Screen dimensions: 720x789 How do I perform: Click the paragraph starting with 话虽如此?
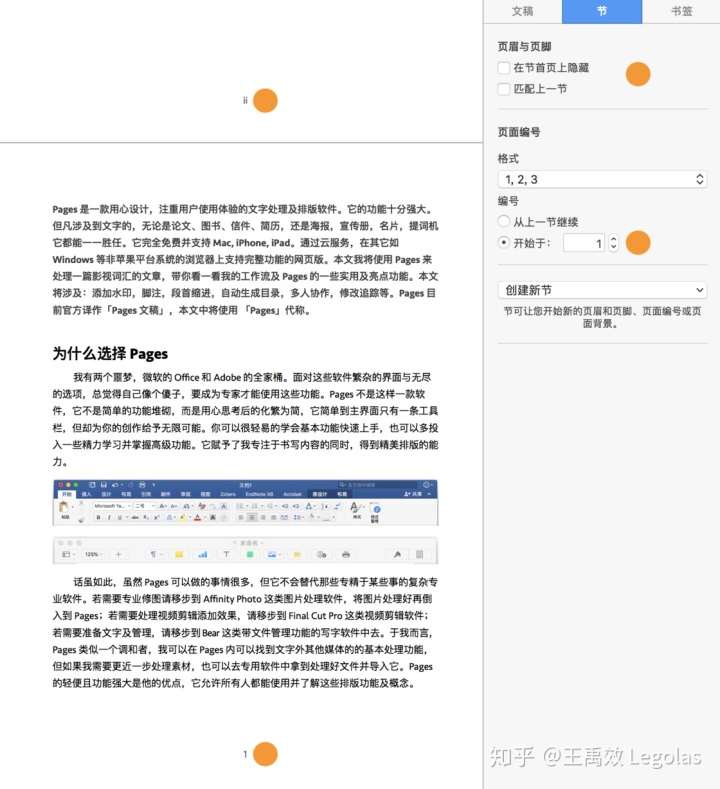(245, 633)
